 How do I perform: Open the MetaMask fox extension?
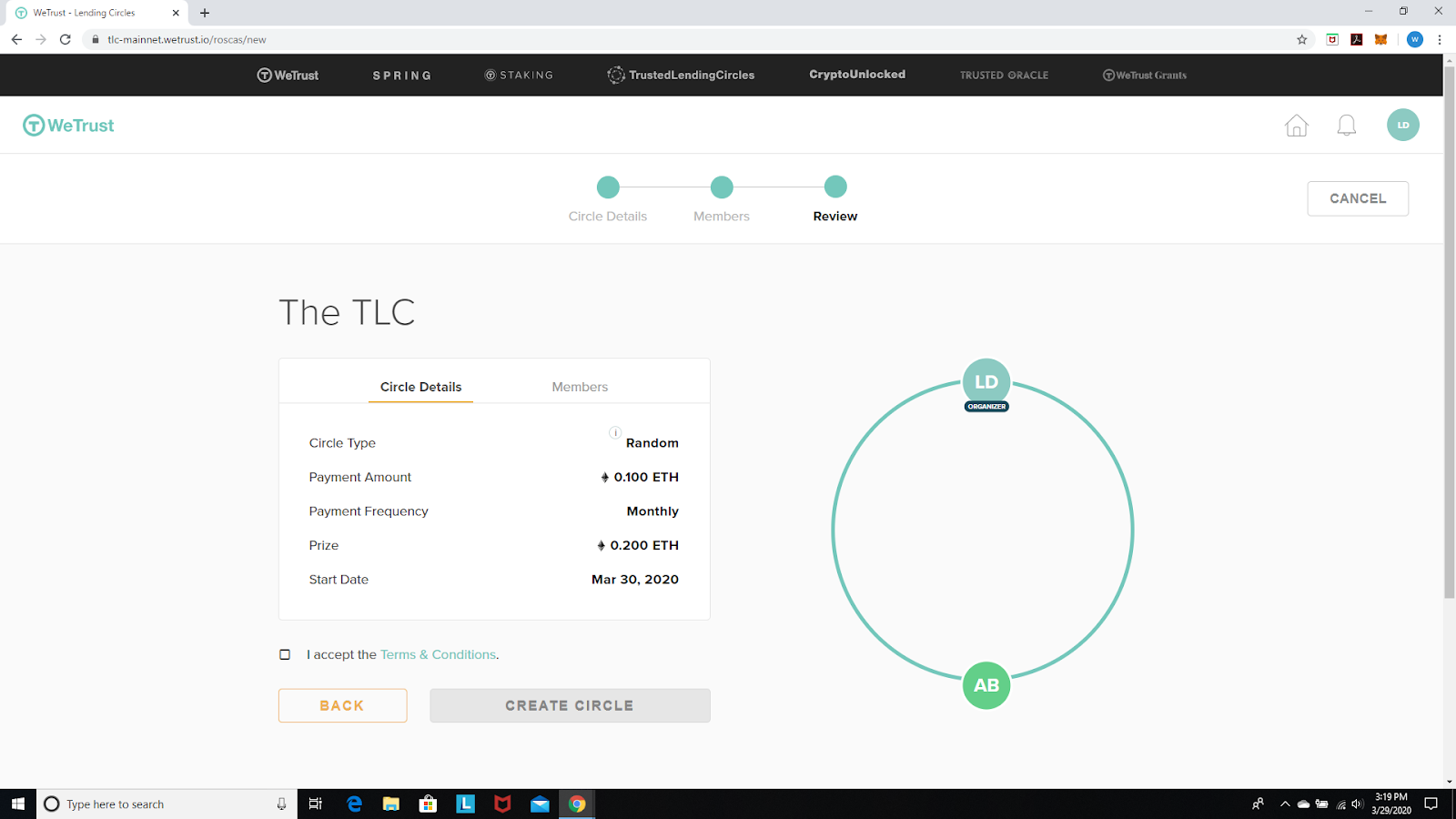point(1380,39)
